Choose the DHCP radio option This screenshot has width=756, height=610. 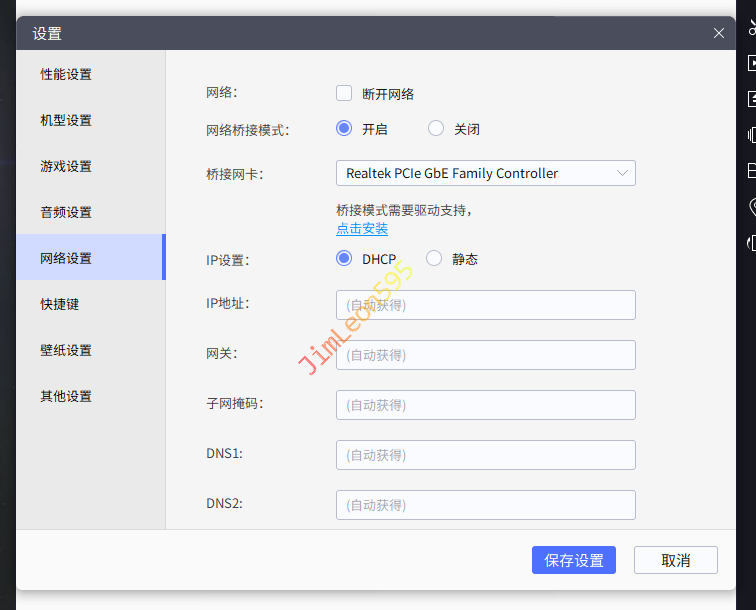[344, 258]
